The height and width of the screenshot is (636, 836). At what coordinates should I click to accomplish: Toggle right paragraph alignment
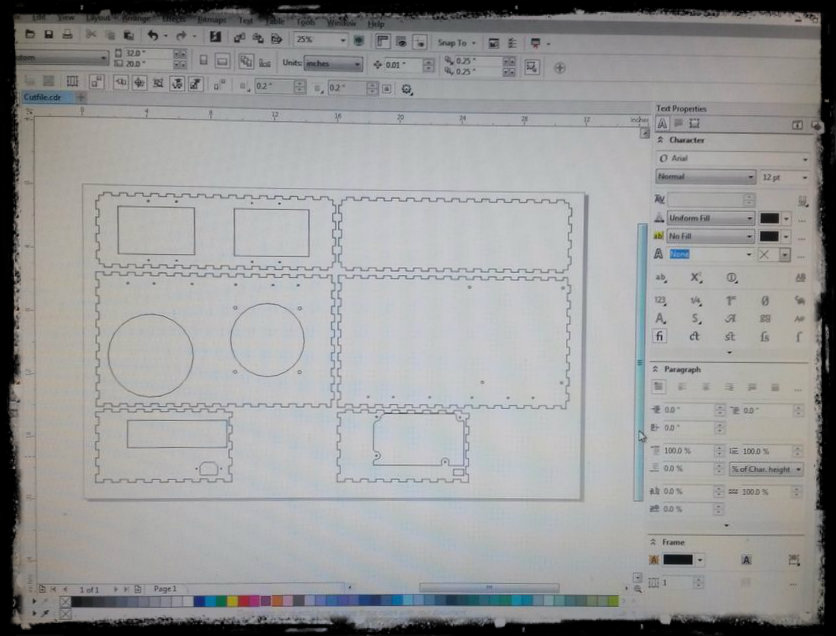click(729, 387)
